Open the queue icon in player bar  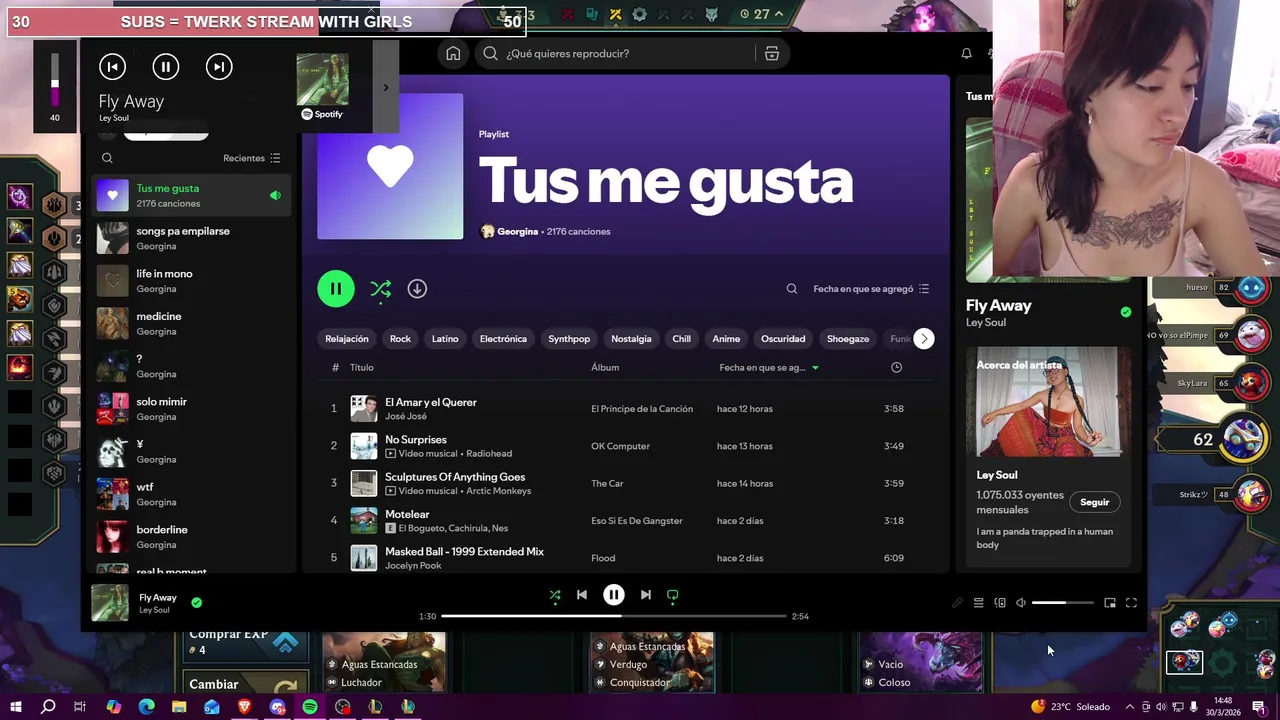(978, 603)
